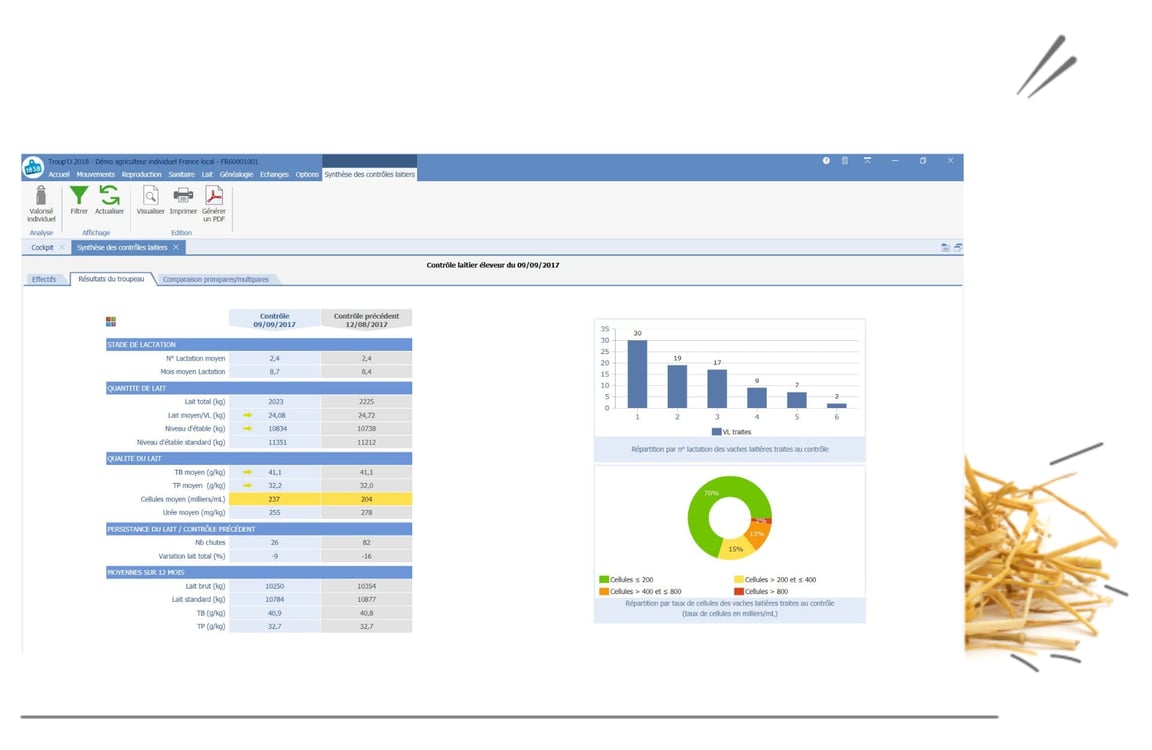Click the colored grid icon above the table
Viewport: 1152px width, 750px height.
(x=111, y=321)
